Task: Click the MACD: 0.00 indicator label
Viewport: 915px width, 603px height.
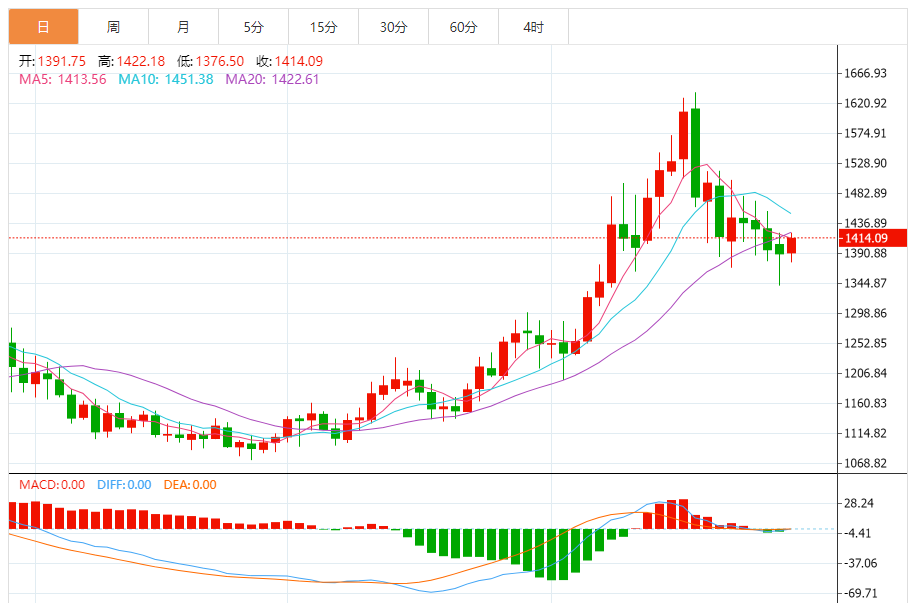Action: (52, 485)
